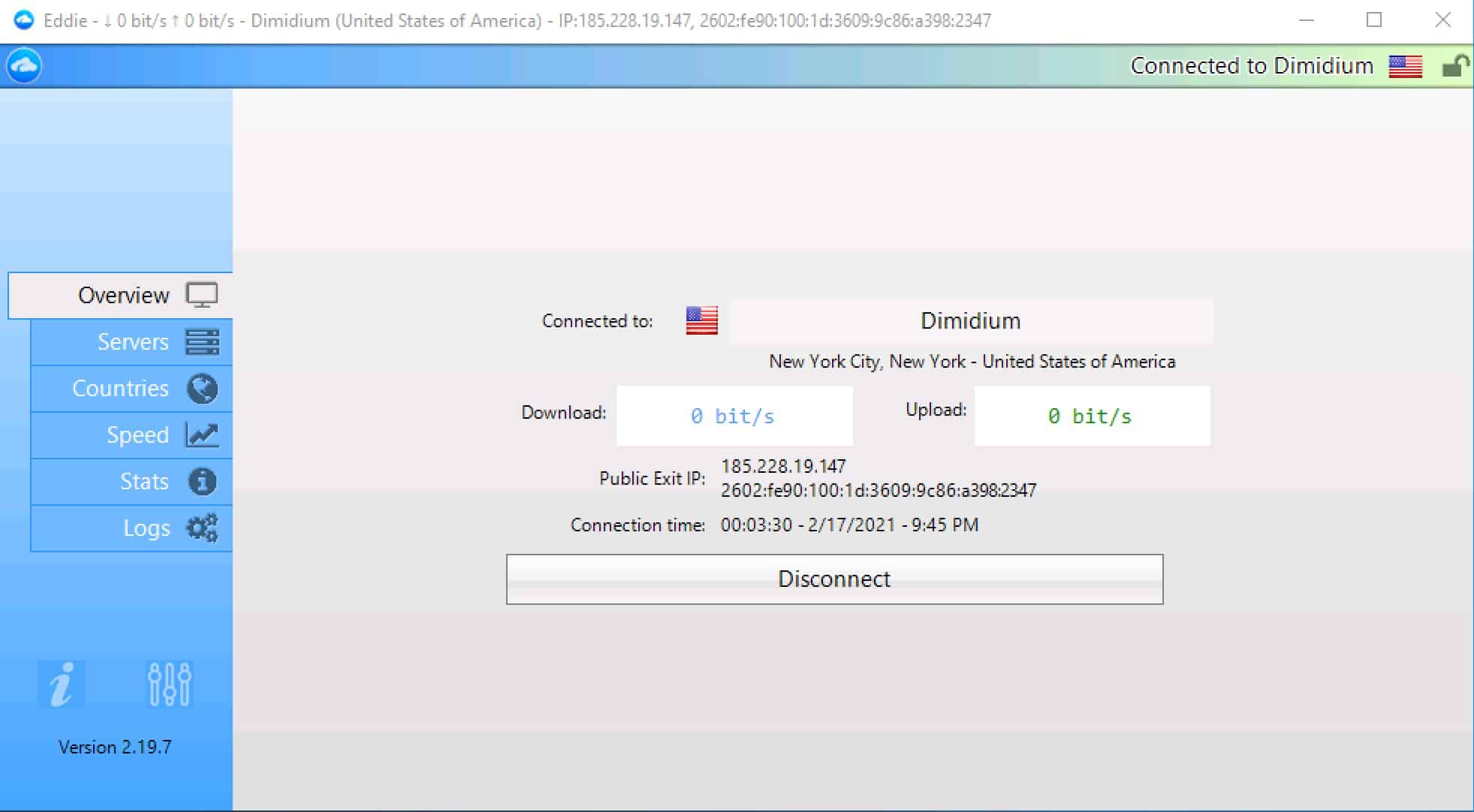1474x812 pixels.
Task: Click the Version 2.19.7 label
Action: (115, 747)
